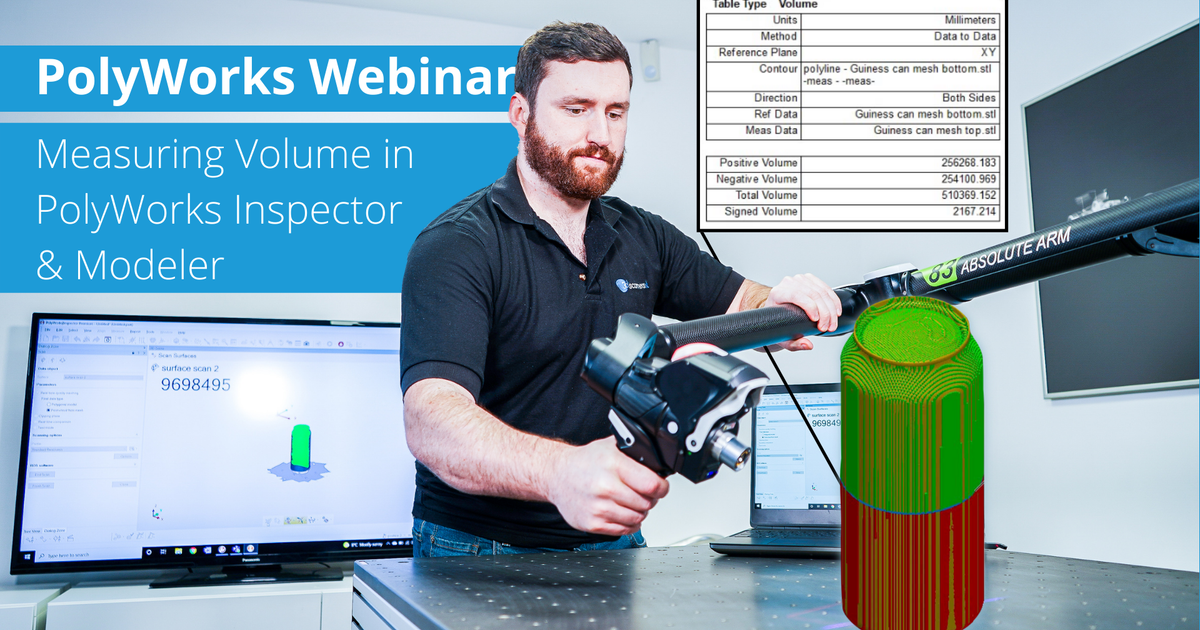
Task: Select the Polygonal model radio button
Action: (x=49, y=404)
